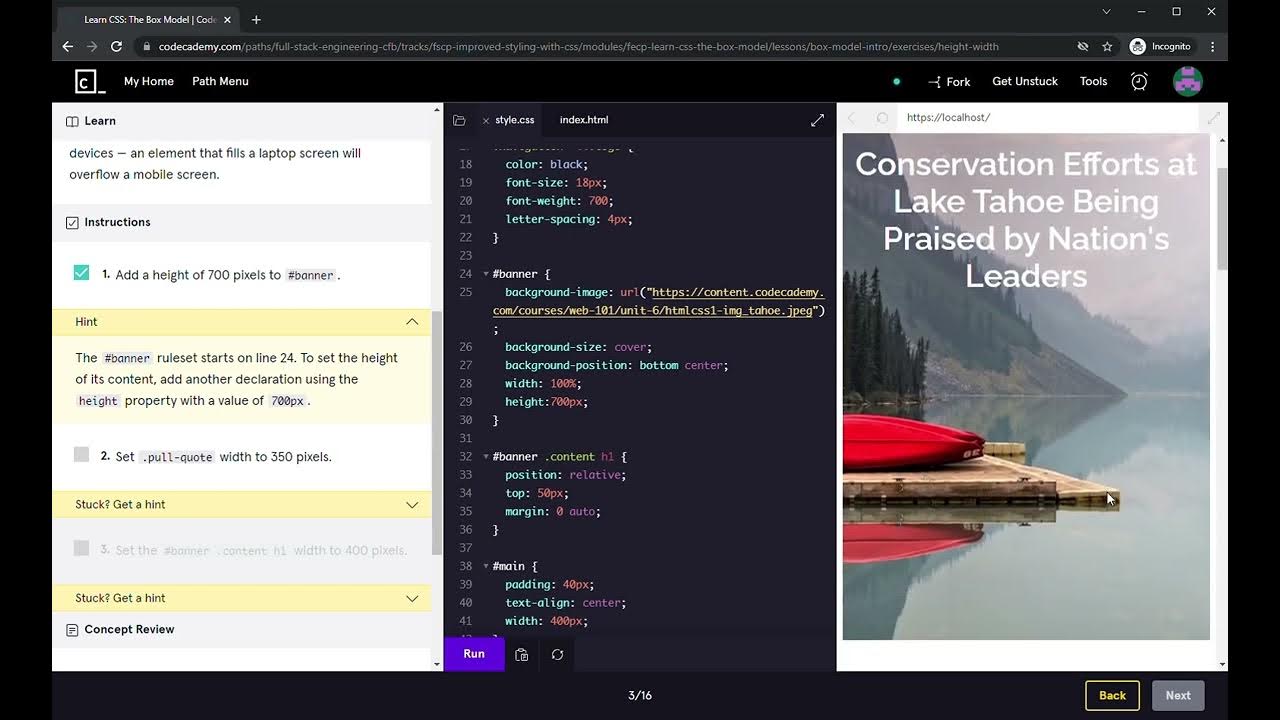Select the Learn CSS Box Model browser tab

(x=150, y=19)
